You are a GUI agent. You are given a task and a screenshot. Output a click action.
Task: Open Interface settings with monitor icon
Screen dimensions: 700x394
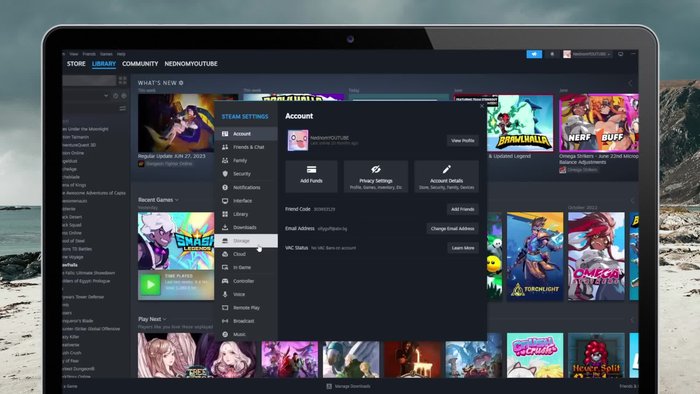tap(246, 201)
